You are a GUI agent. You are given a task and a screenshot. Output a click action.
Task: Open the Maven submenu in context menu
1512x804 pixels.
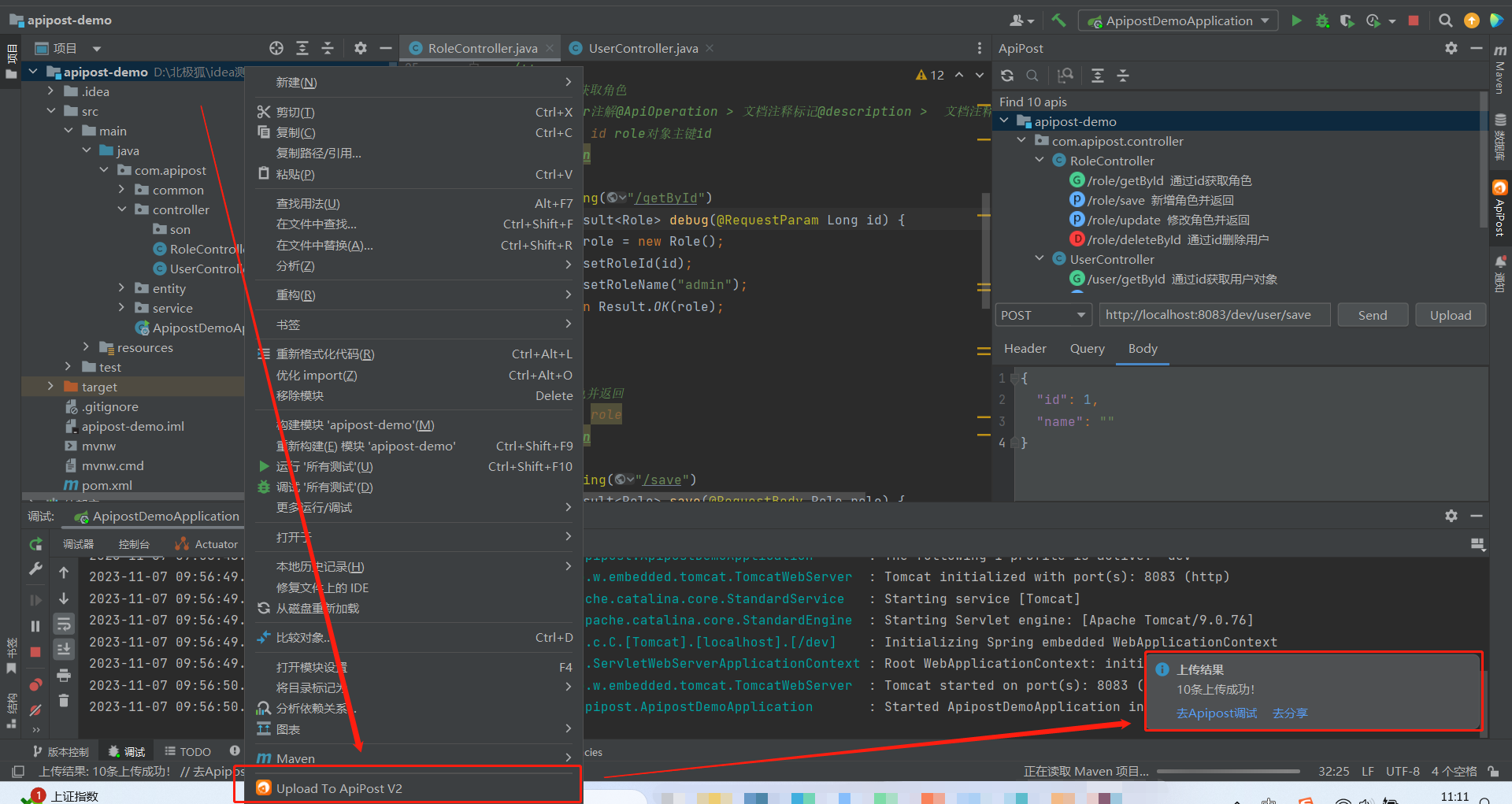413,758
